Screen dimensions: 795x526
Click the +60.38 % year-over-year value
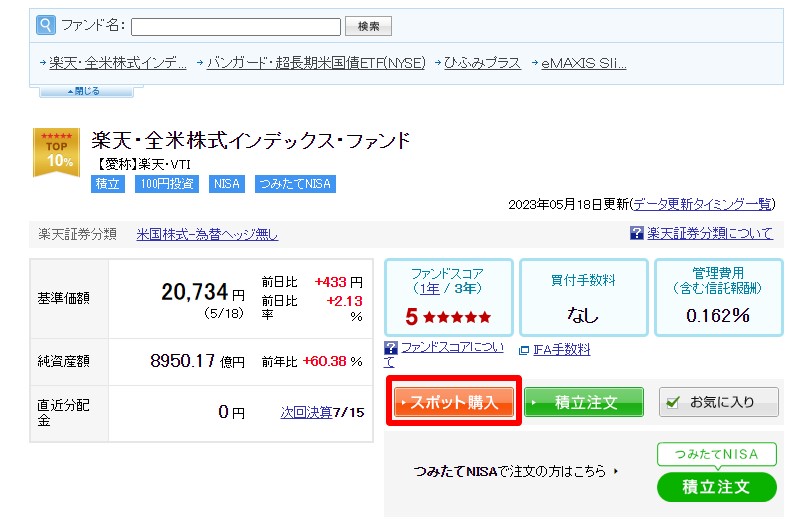(333, 361)
